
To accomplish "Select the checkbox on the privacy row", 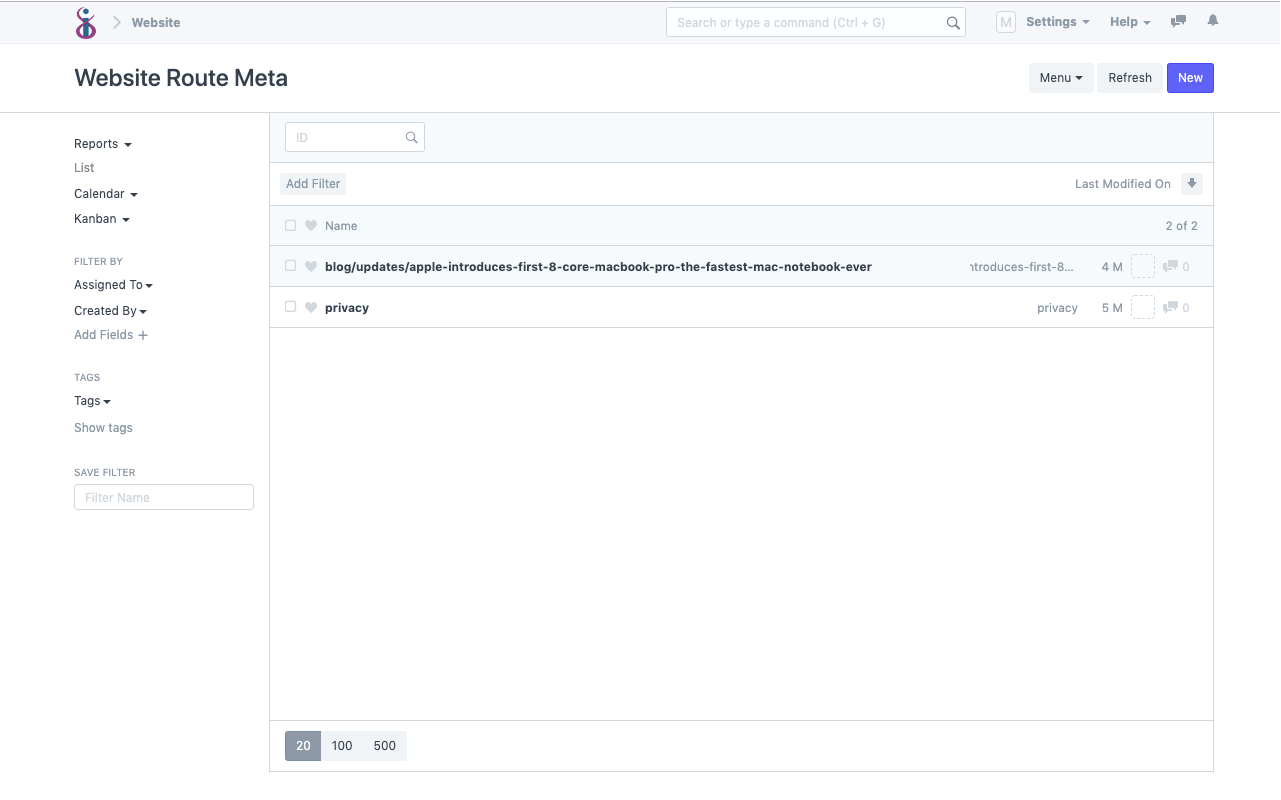I will [x=290, y=307].
